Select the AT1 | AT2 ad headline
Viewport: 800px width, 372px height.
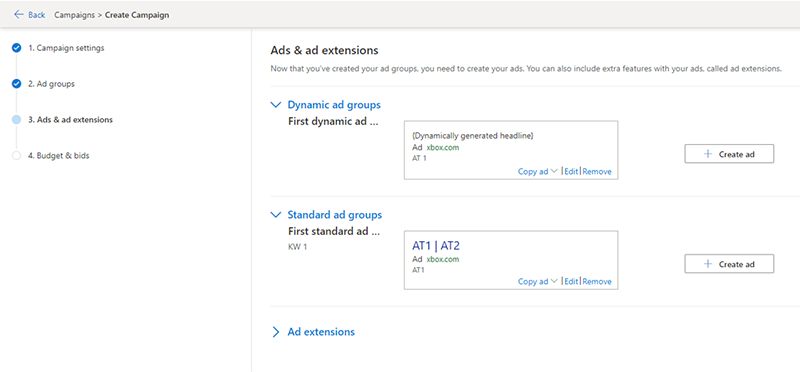click(x=436, y=246)
